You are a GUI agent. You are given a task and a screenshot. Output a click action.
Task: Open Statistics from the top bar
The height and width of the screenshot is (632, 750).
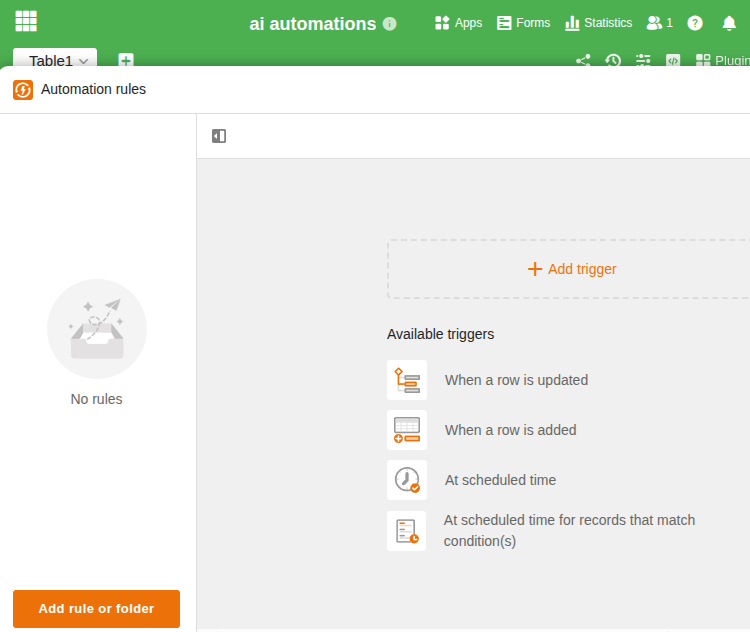598,23
